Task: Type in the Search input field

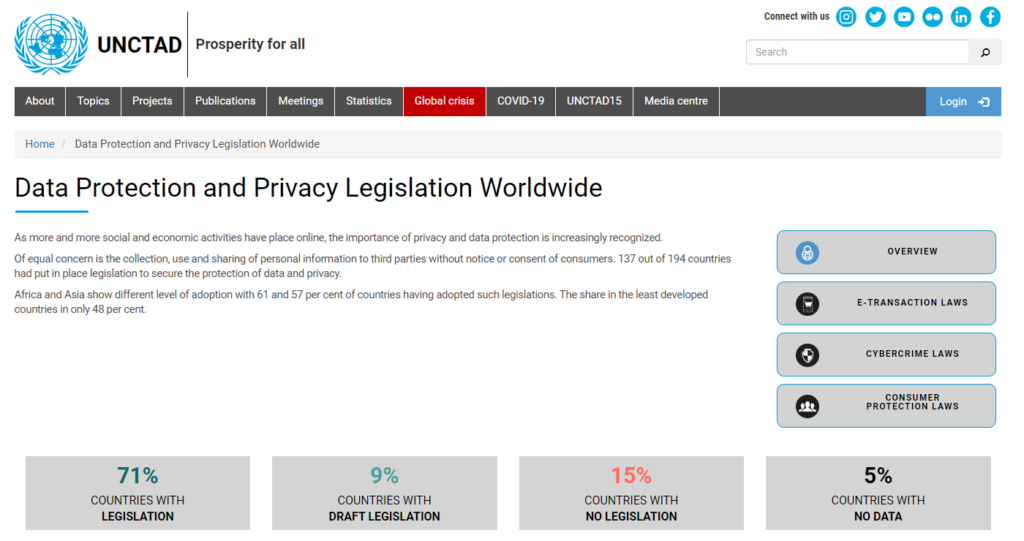Action: coord(857,53)
